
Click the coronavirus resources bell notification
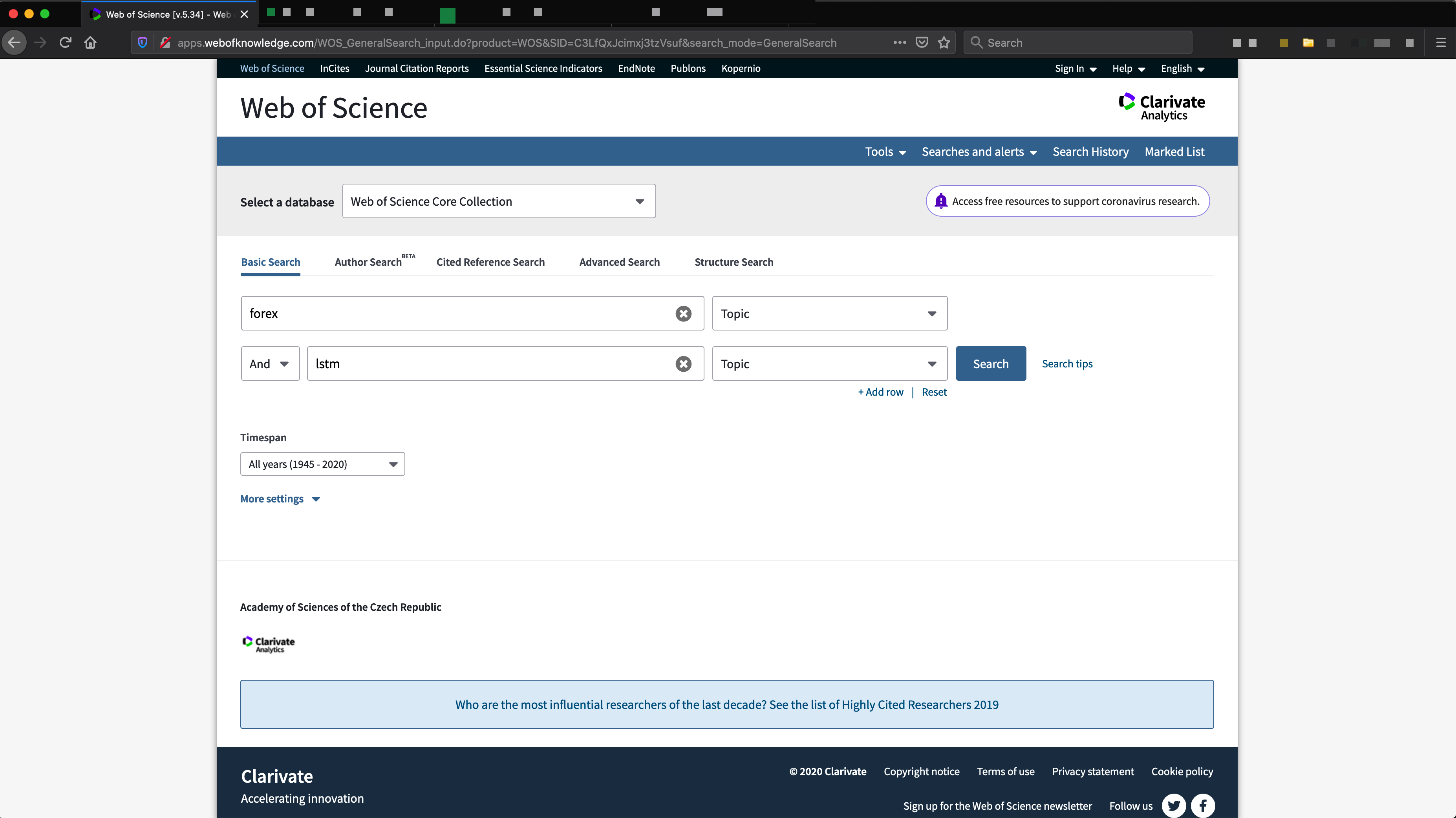1067,201
